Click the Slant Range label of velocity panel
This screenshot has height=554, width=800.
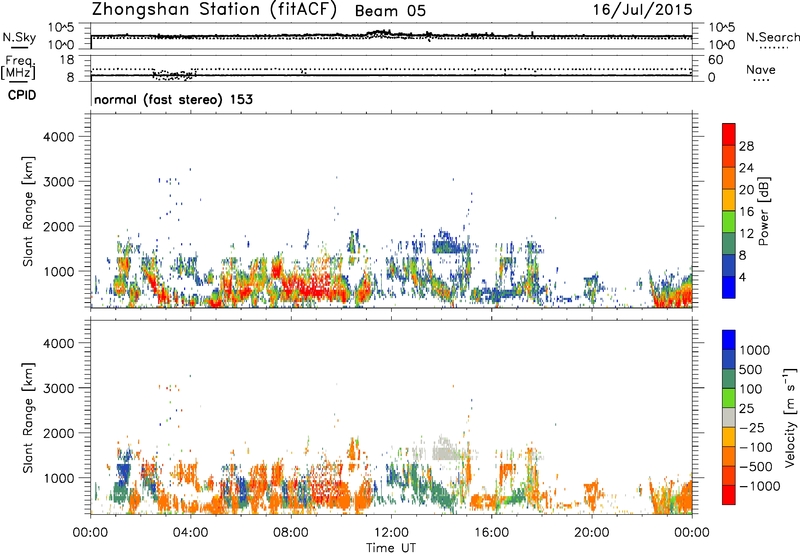tap(28, 418)
